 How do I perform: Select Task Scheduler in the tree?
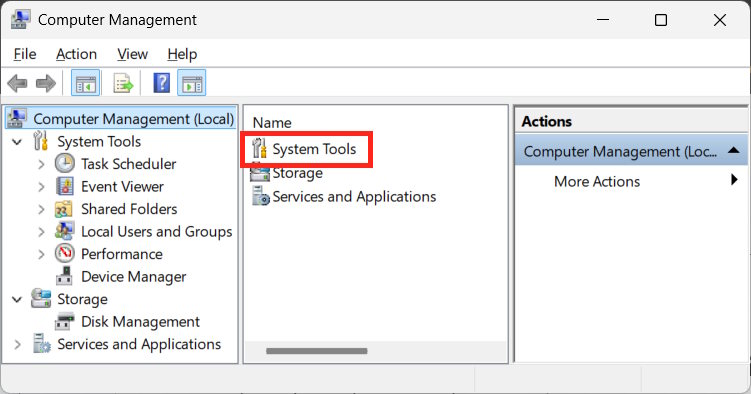point(128,164)
